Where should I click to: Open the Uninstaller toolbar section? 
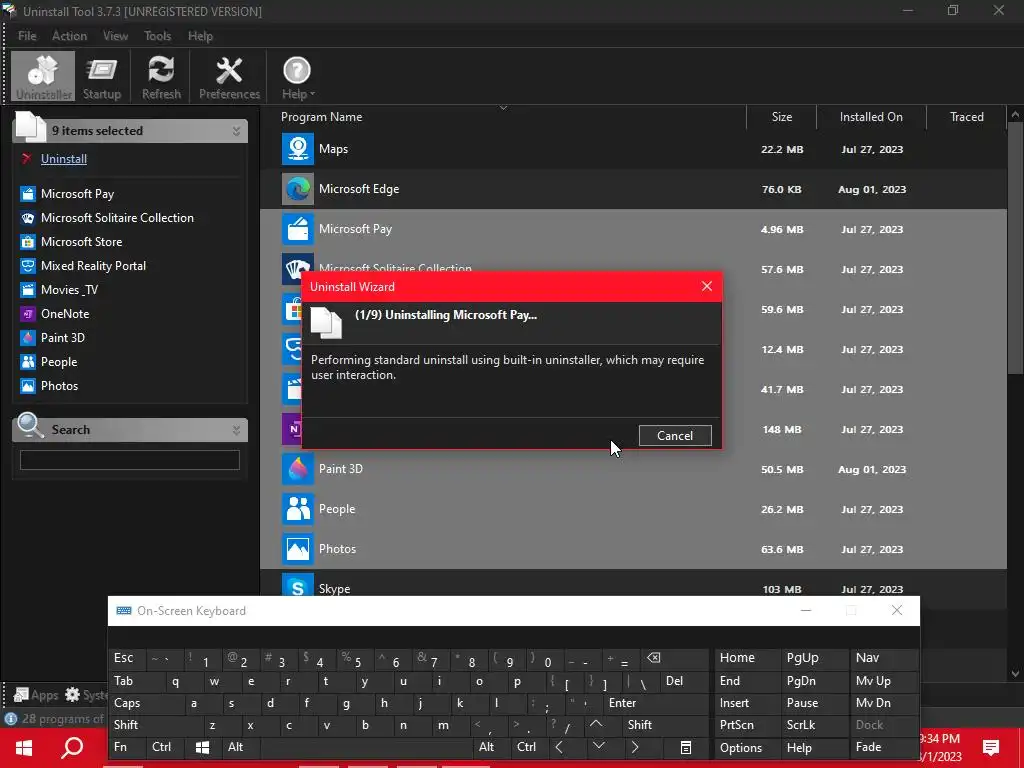pos(43,77)
